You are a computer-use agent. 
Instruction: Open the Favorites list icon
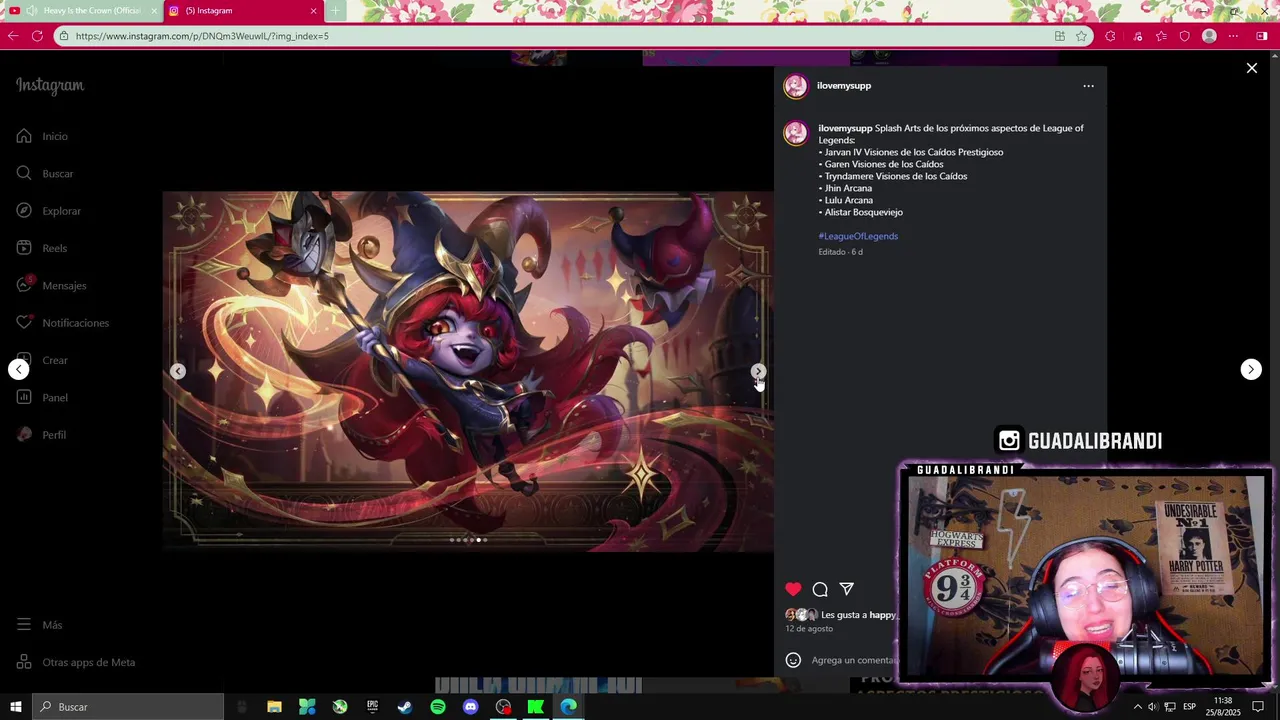click(1161, 36)
